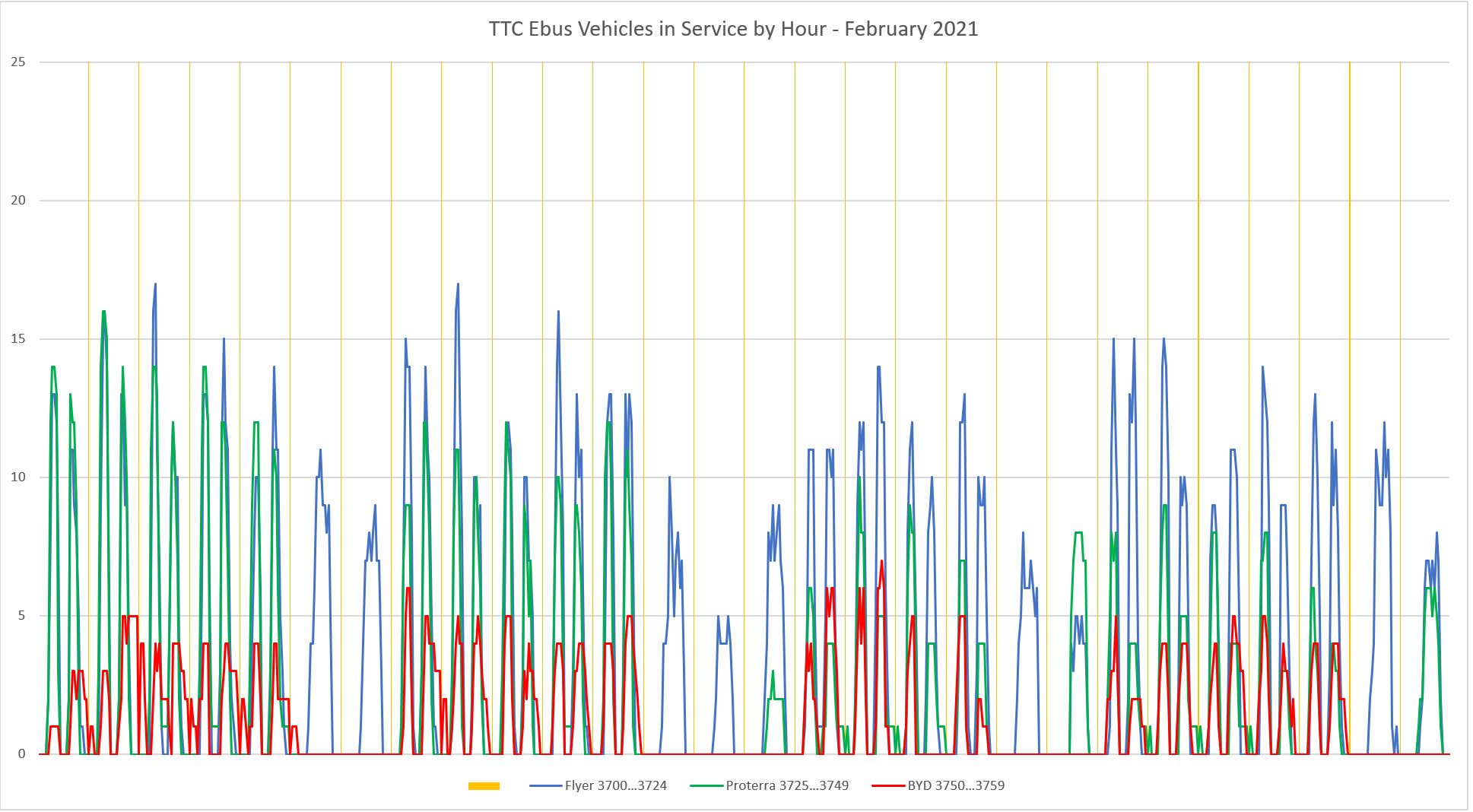Image resolution: width=1473 pixels, height=812 pixels.
Task: Select the Proterra 3725...3749 legend label
Action: pyautogui.click(x=787, y=786)
